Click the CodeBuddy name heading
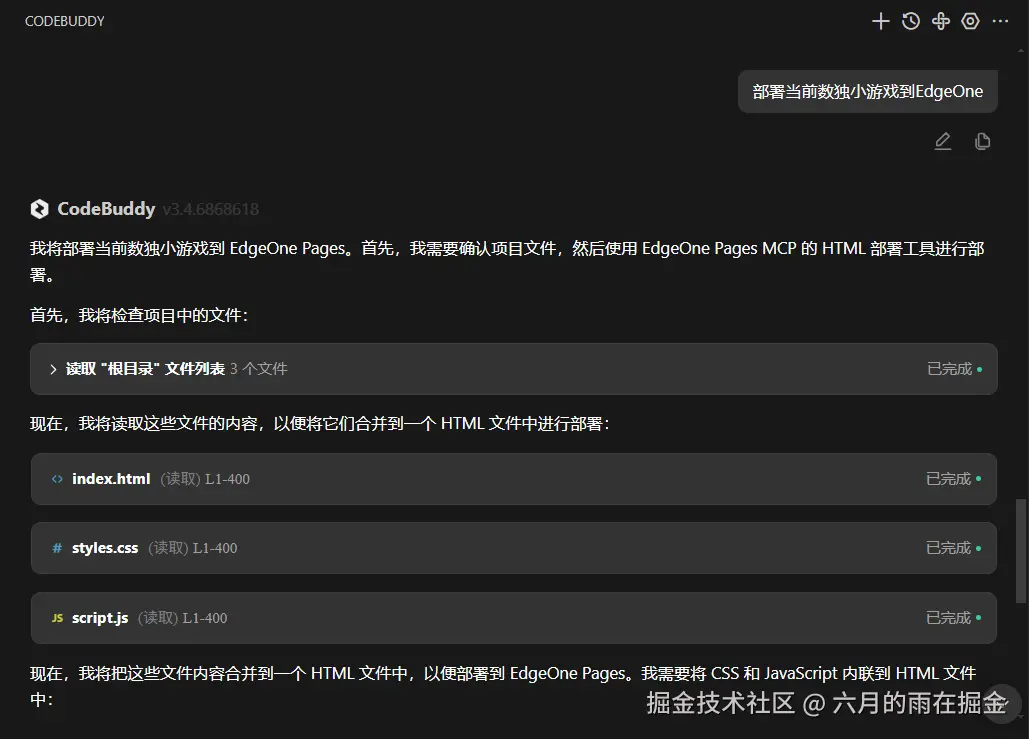1029x739 pixels. (x=106, y=209)
